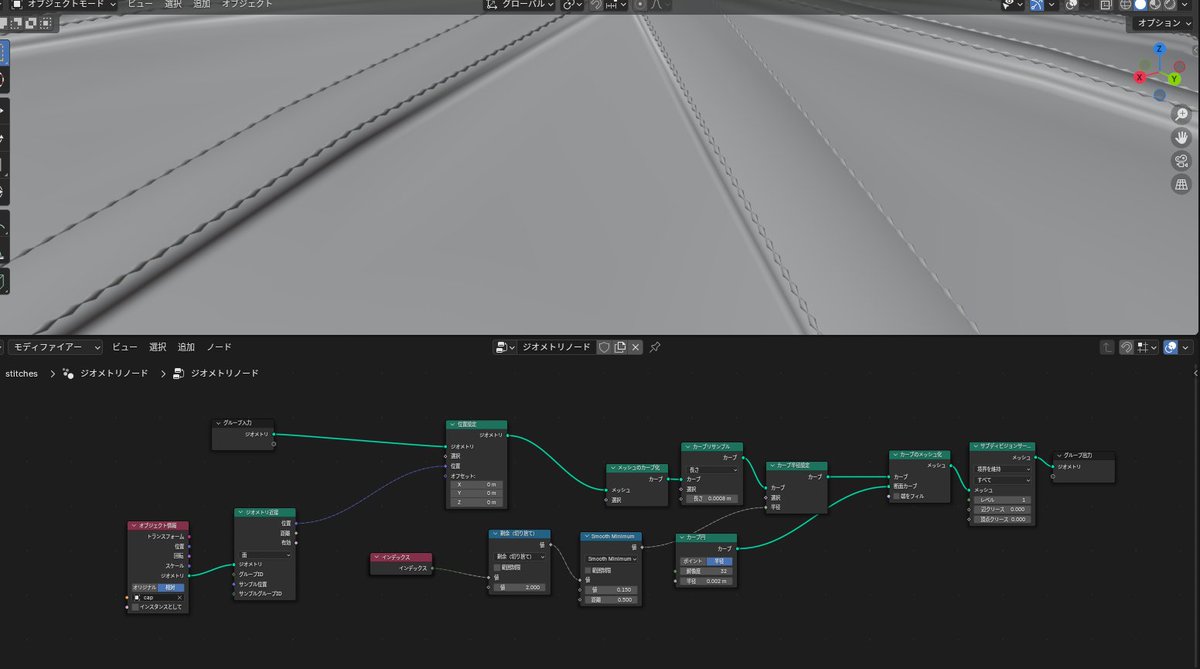Collapse the グループ入力 node
This screenshot has width=1200, height=669.
[218, 423]
